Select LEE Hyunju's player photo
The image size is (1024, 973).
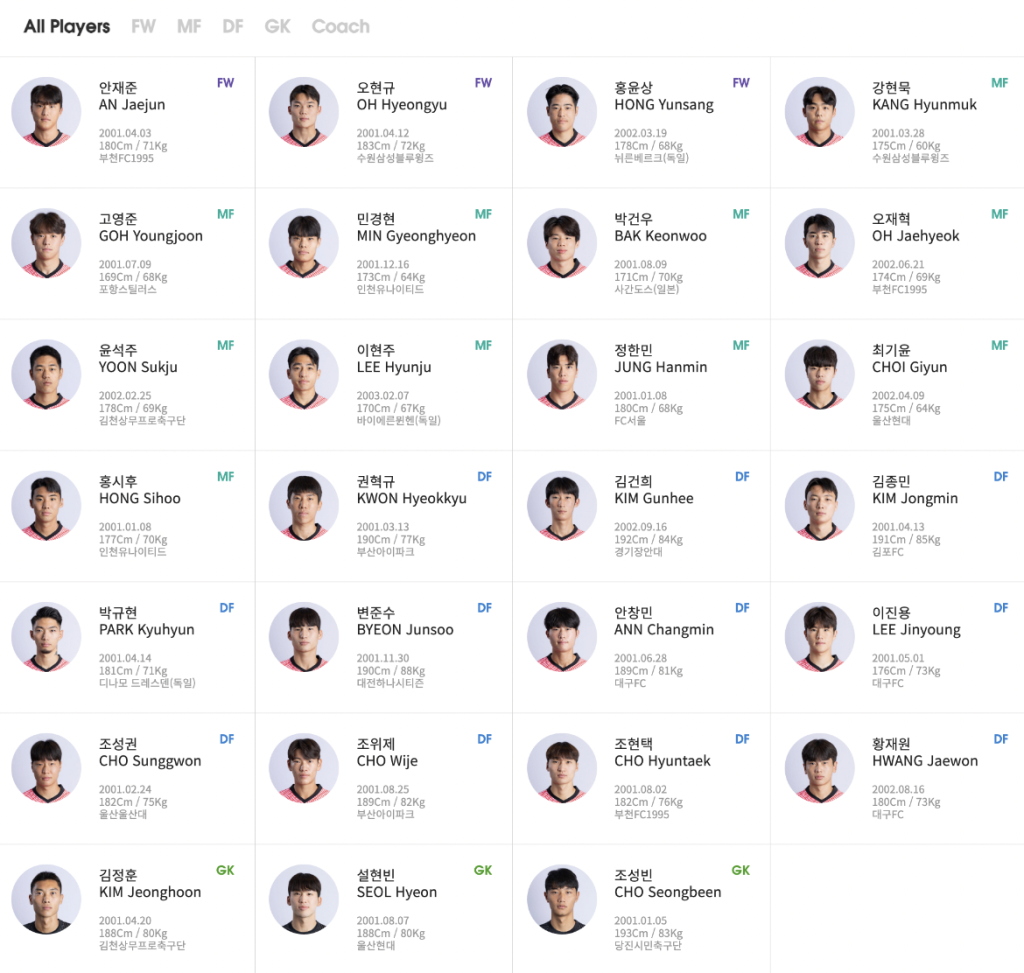304,375
